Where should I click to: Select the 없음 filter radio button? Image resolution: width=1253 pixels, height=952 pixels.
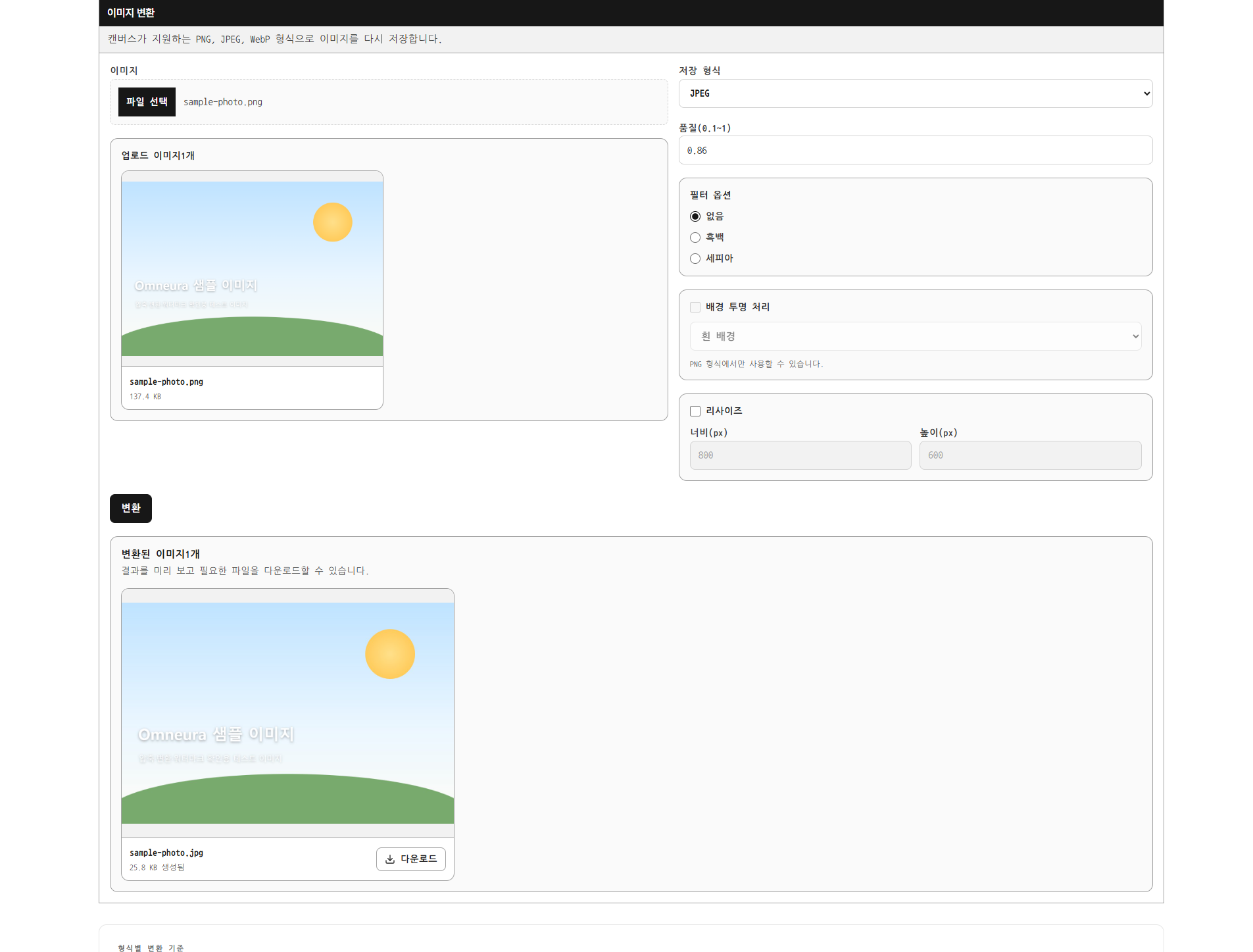coord(695,216)
